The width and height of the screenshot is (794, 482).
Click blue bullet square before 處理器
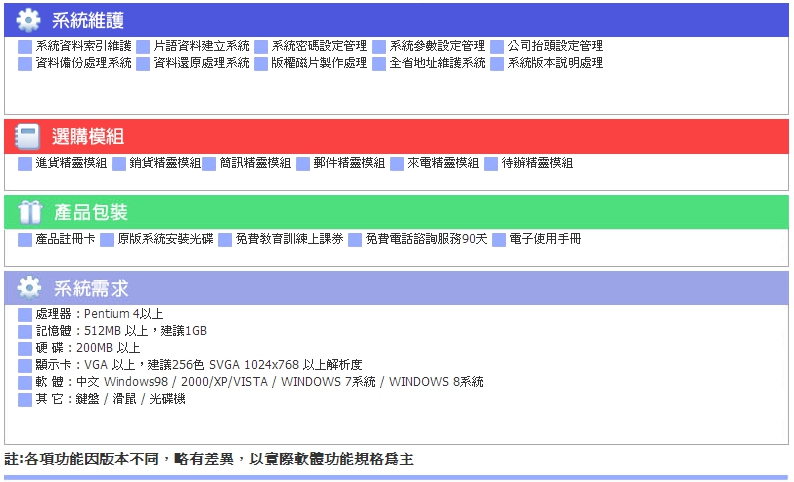(25, 315)
